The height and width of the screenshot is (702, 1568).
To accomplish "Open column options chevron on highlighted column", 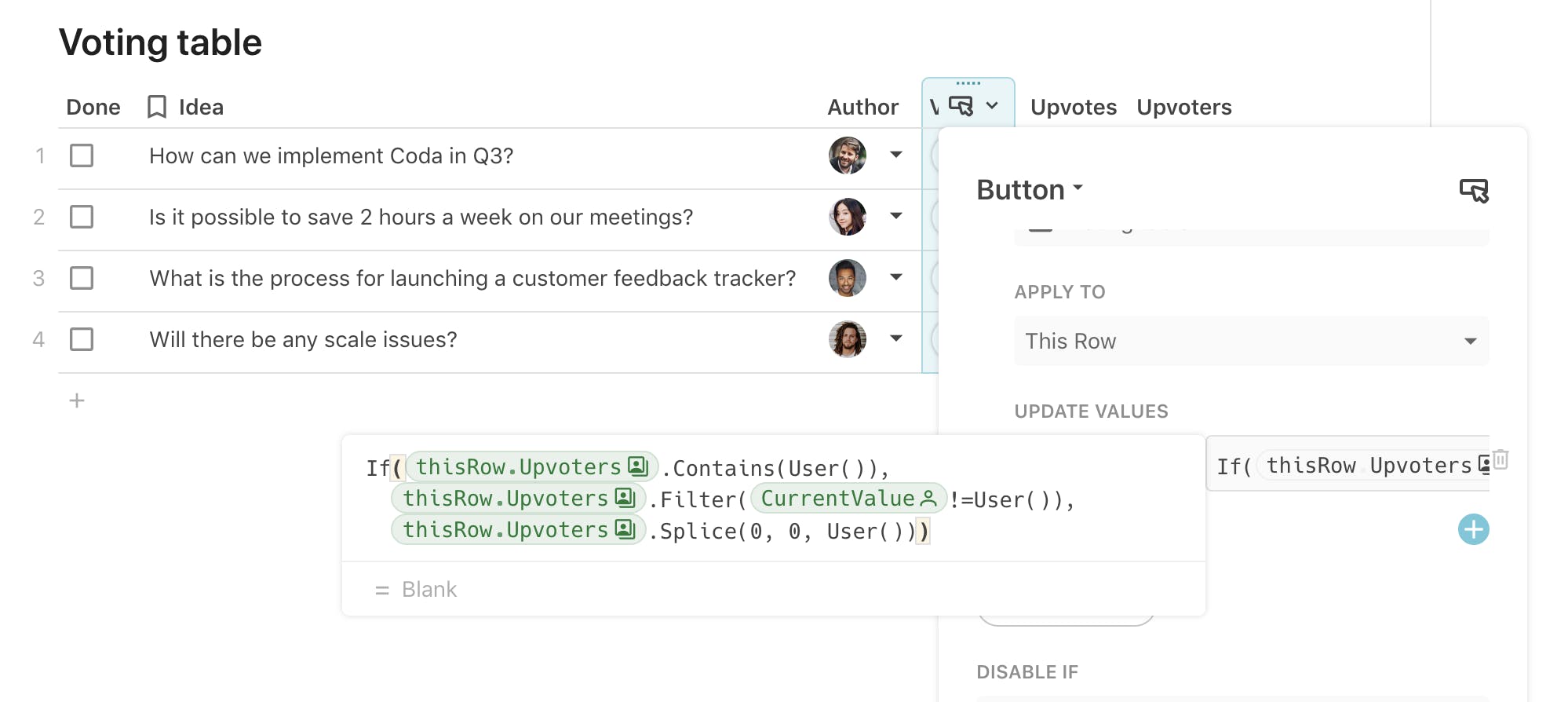I will tap(992, 106).
